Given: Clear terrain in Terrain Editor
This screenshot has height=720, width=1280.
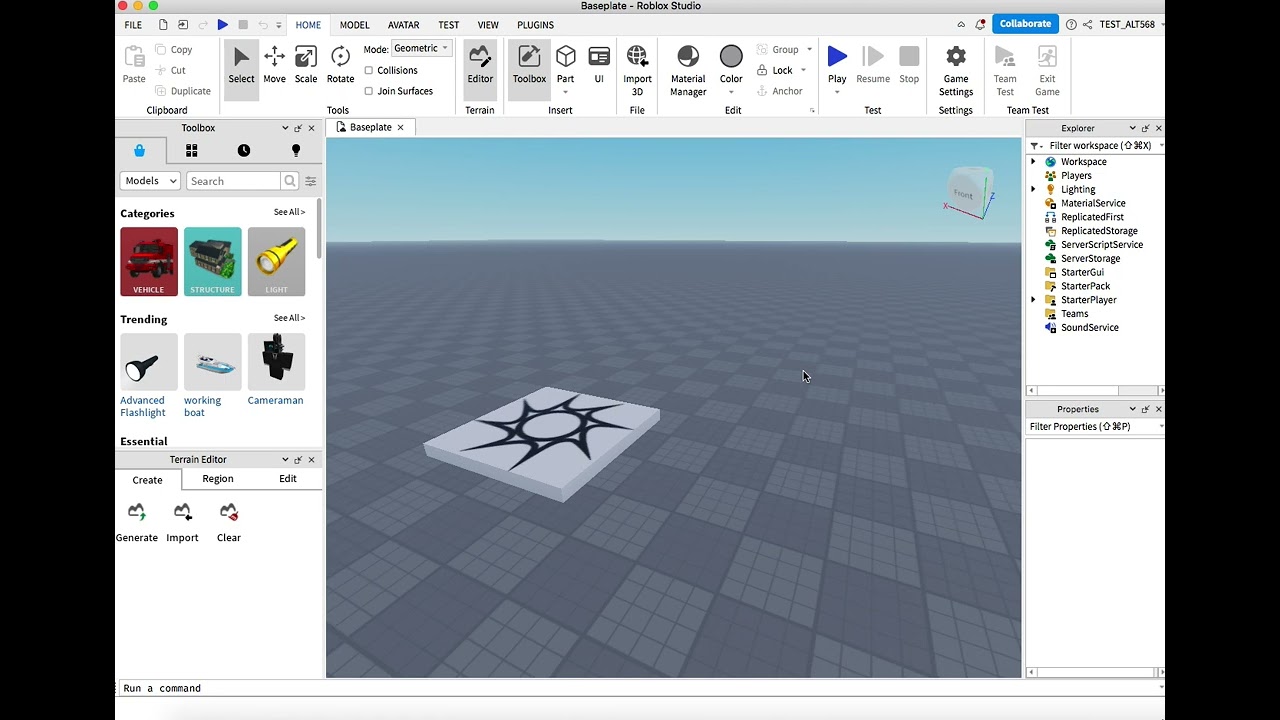Looking at the screenshot, I should (229, 523).
